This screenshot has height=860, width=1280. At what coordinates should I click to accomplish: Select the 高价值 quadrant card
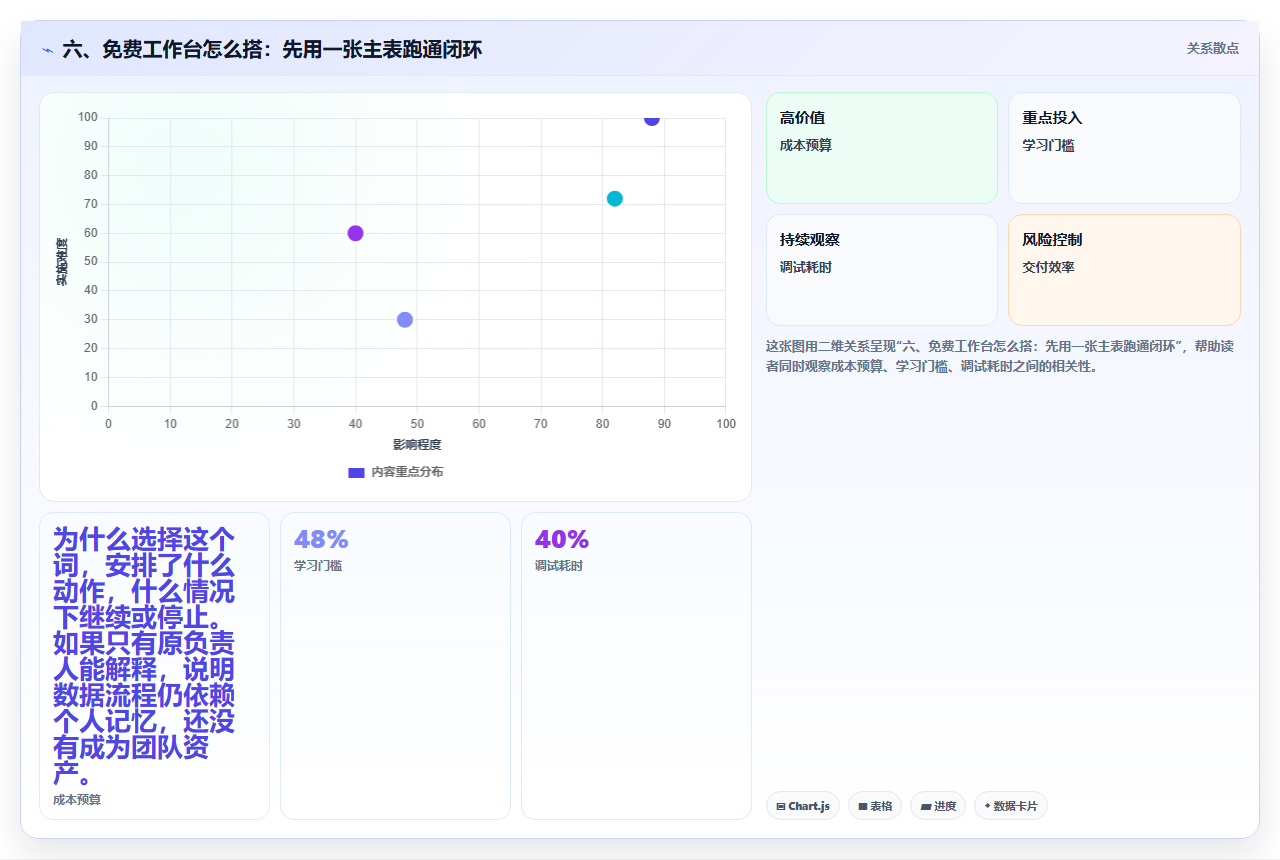[x=882, y=148]
